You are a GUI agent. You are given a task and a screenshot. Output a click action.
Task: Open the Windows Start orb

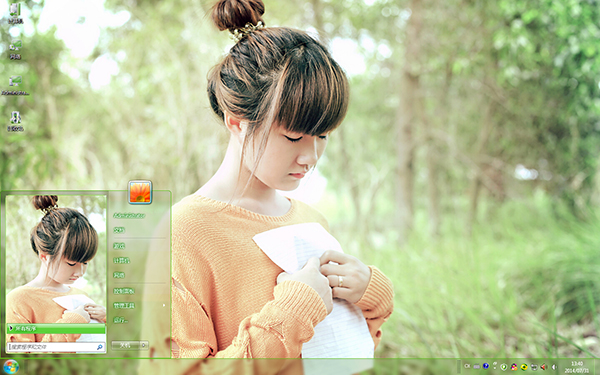(10, 367)
